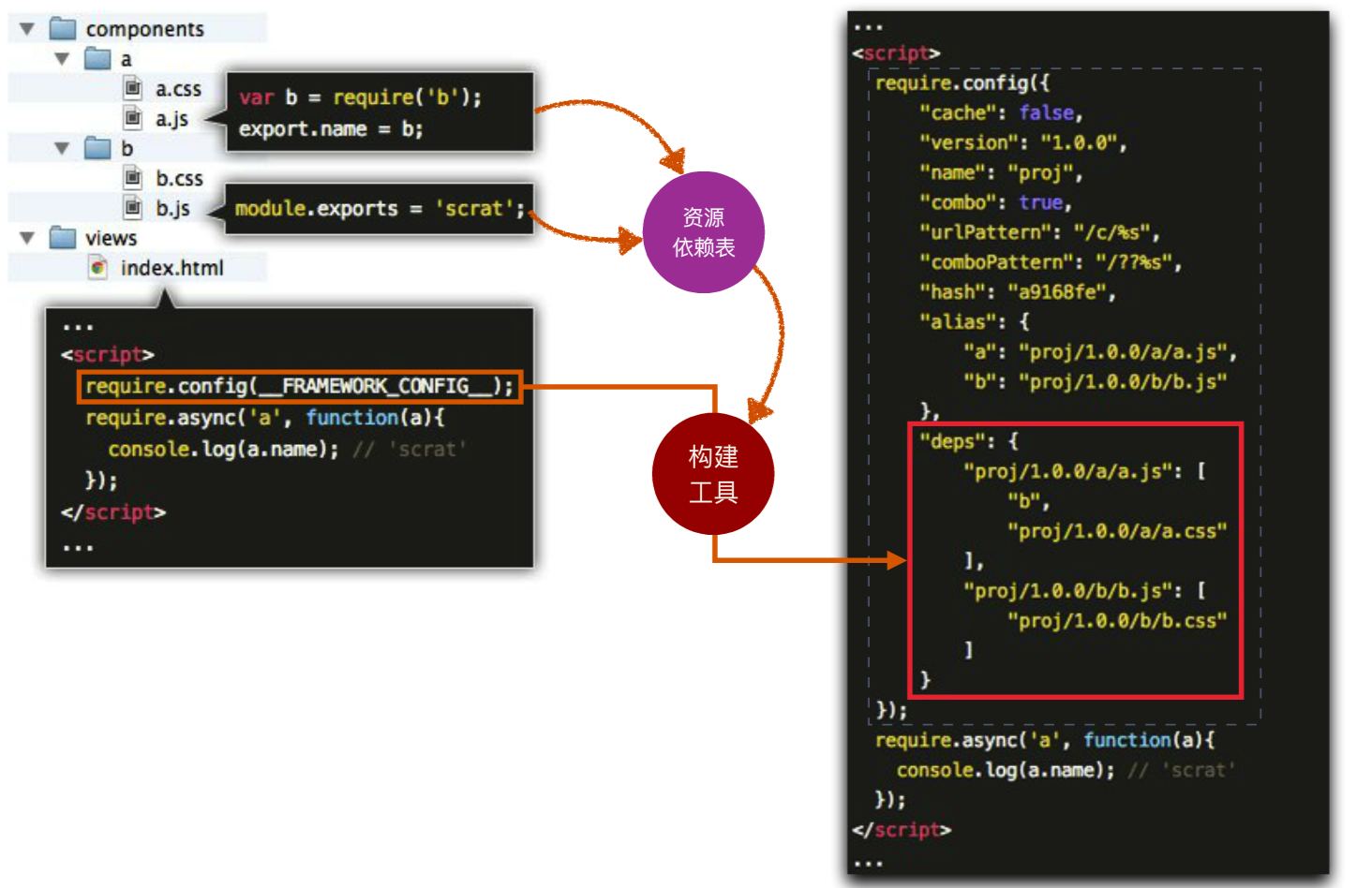Click closing script tag in left snippet
The image size is (1372, 888).
112,512
